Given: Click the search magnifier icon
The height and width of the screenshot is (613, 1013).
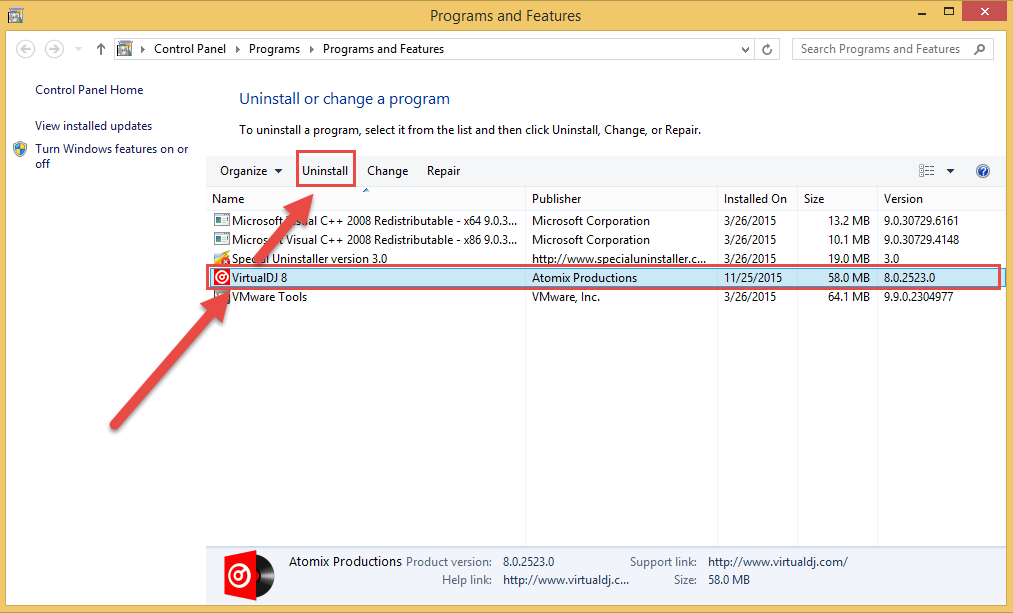Looking at the screenshot, I should tap(979, 49).
